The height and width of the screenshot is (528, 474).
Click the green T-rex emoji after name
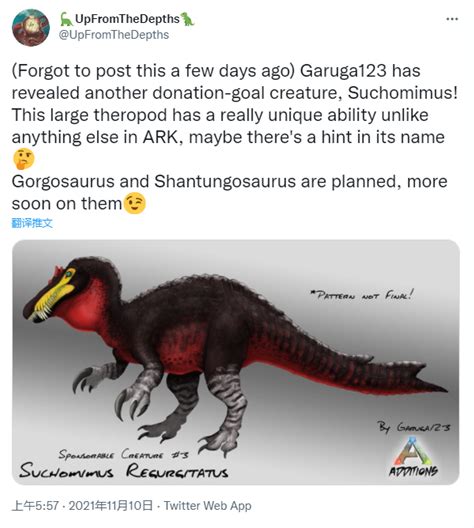(x=188, y=19)
